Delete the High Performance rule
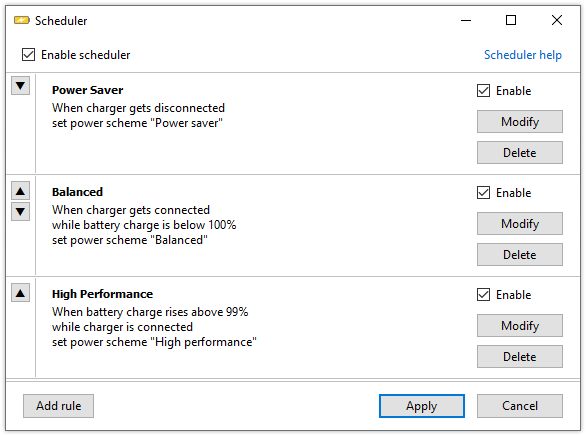The width and height of the screenshot is (586, 436). (x=519, y=356)
